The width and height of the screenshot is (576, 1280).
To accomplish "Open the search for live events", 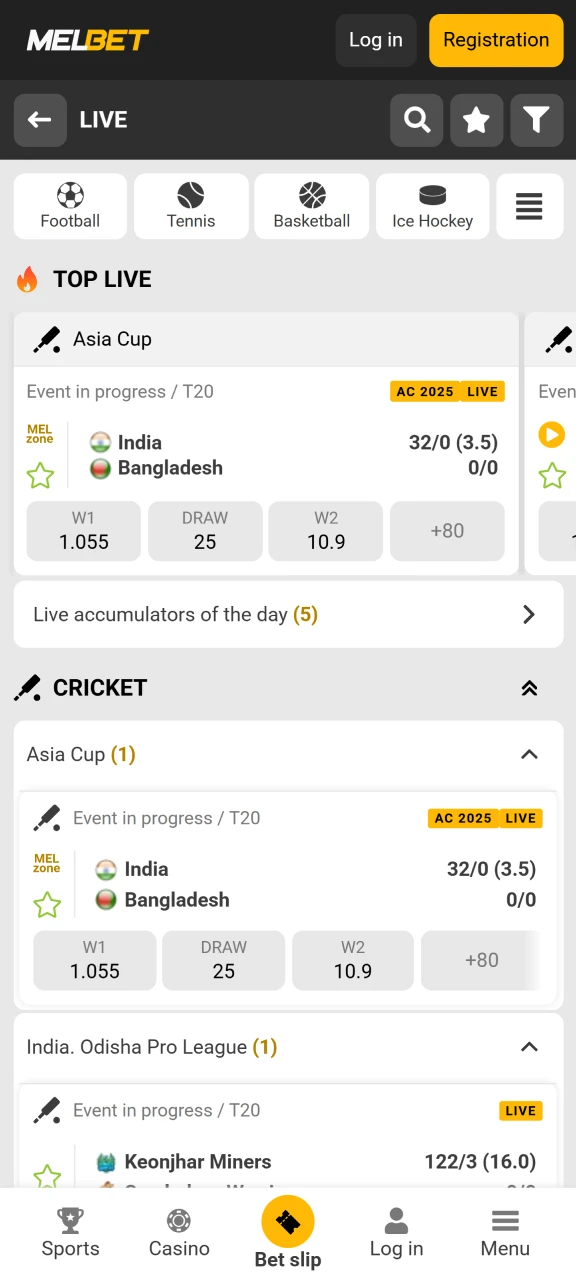I will (x=416, y=120).
